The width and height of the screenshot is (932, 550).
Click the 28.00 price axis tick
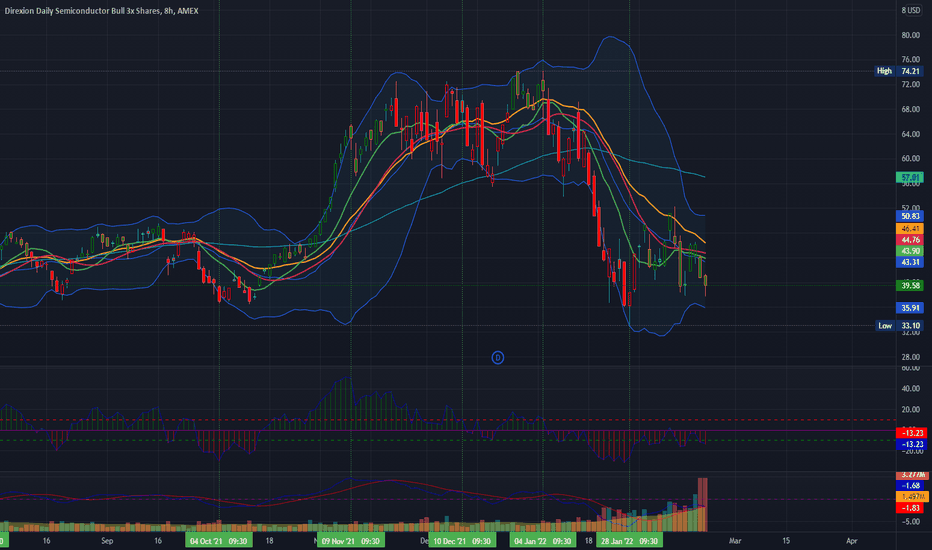point(910,357)
